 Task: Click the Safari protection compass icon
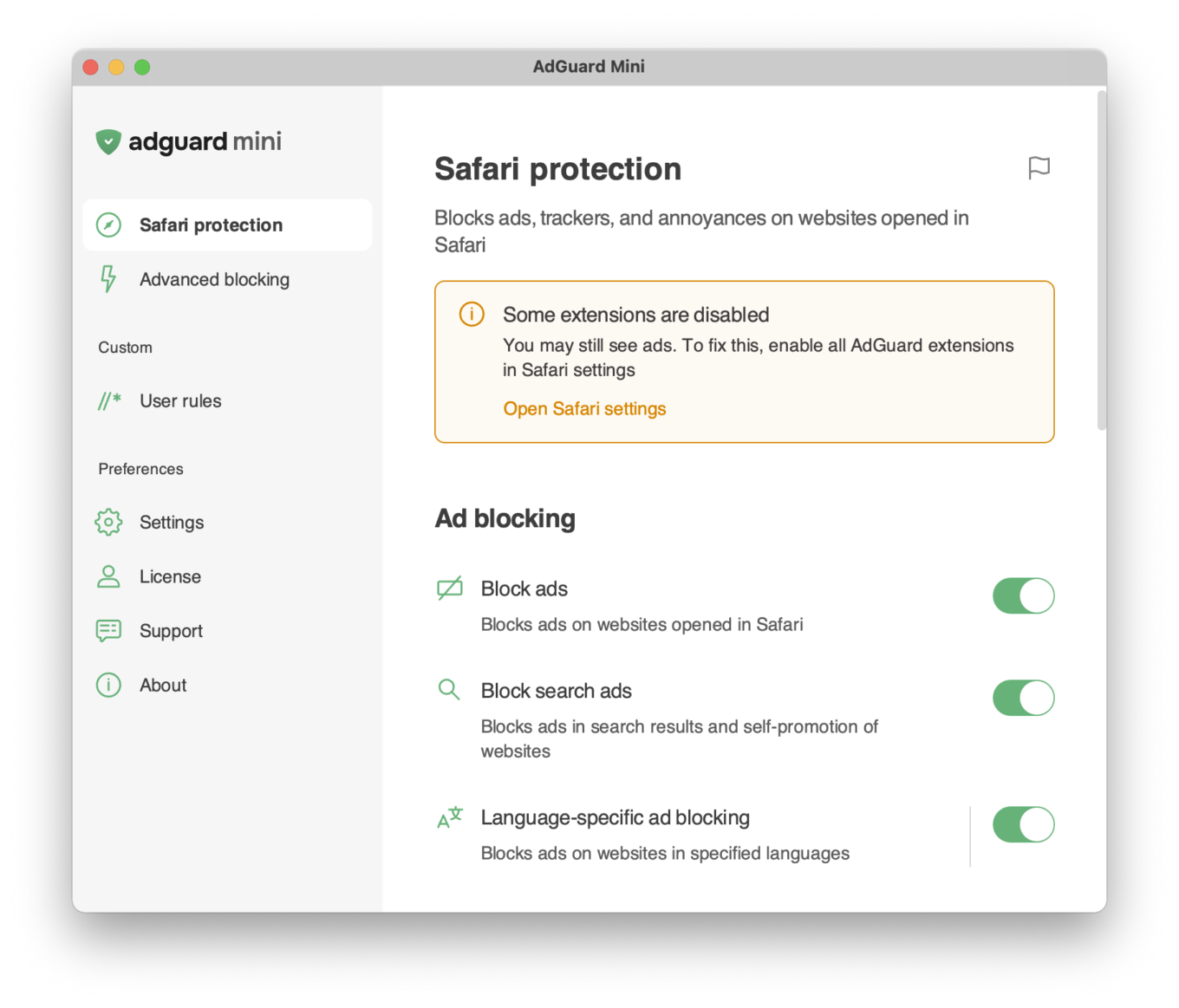click(x=108, y=225)
